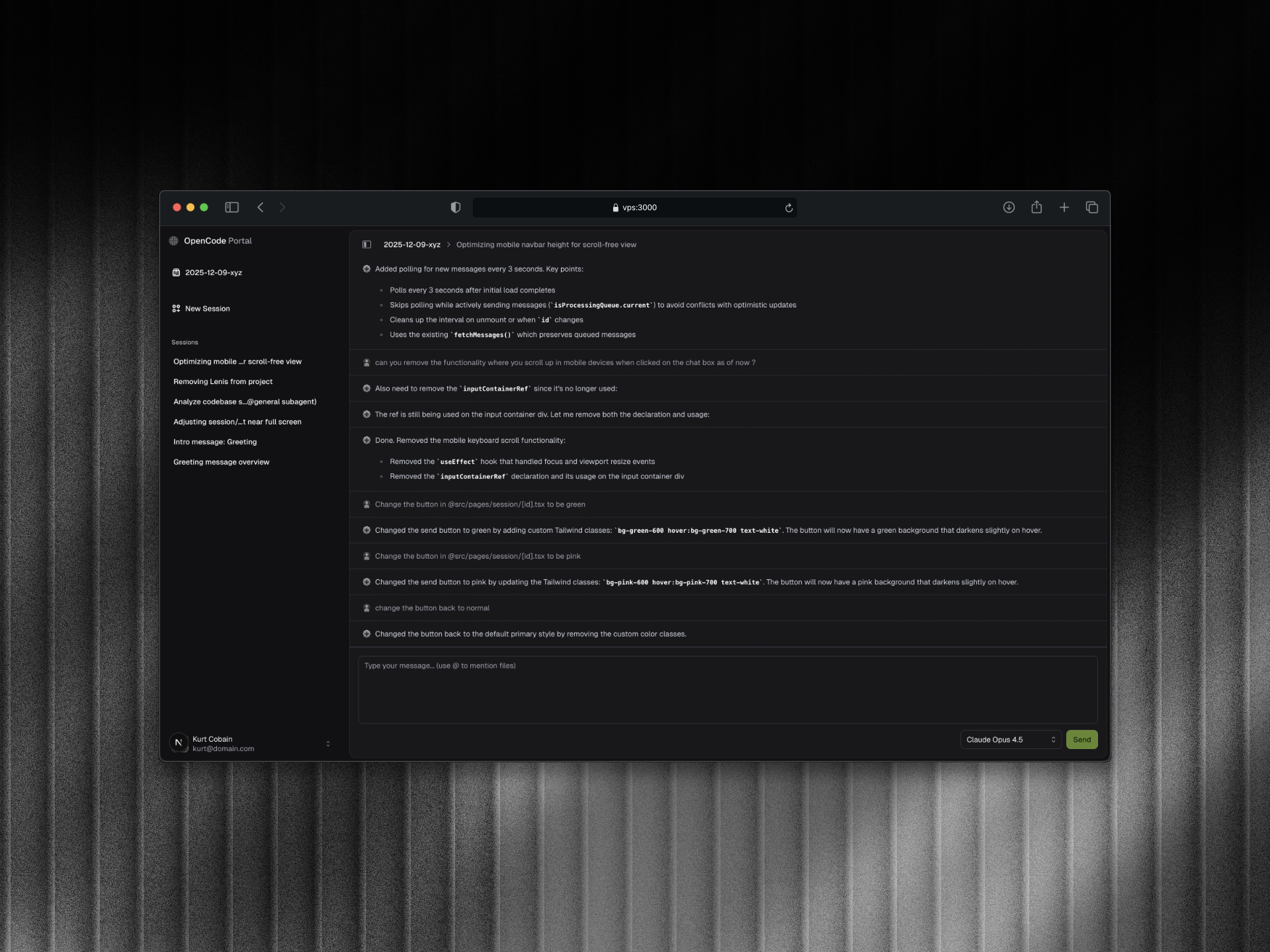Open a new tab with the plus icon
The image size is (1270, 952).
point(1064,208)
